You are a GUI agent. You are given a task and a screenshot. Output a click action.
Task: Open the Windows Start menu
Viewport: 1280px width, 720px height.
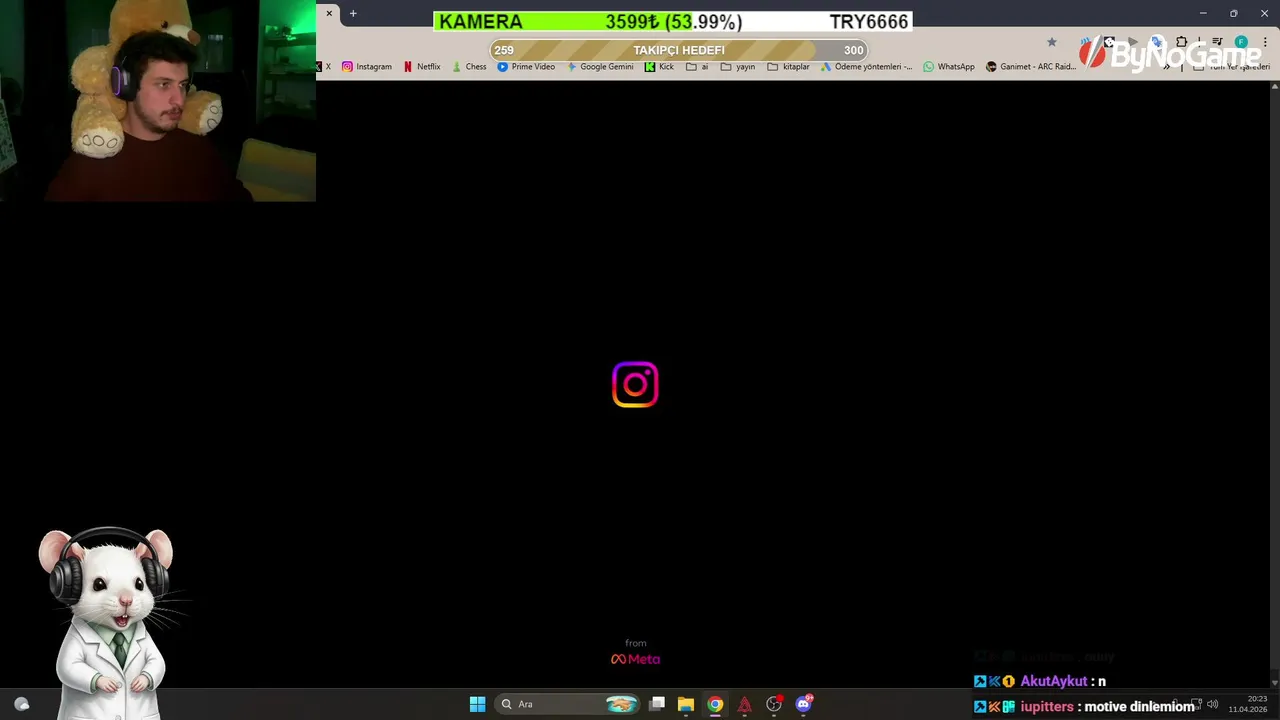477,704
